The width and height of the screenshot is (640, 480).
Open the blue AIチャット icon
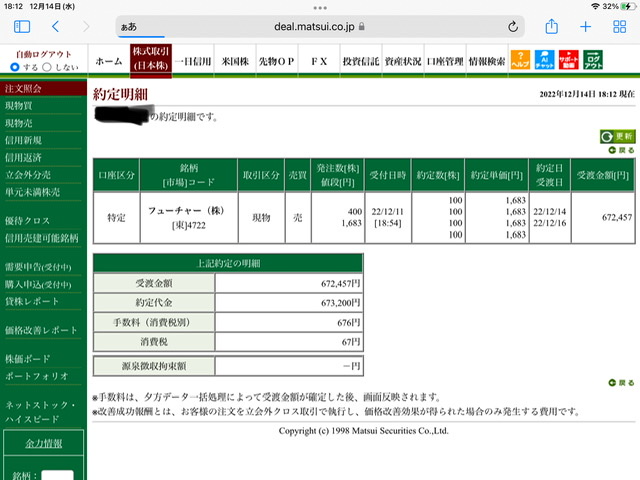(544, 60)
